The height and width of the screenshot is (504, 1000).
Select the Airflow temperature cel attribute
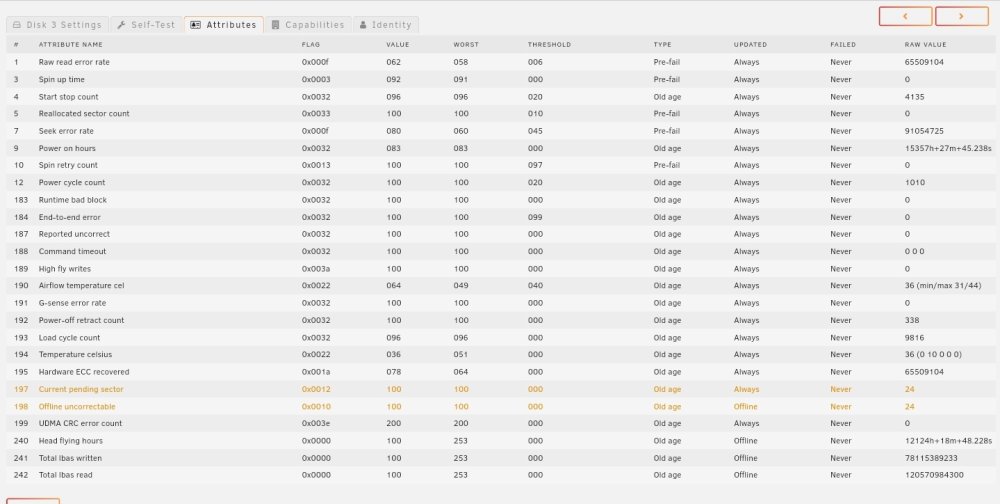(x=81, y=285)
